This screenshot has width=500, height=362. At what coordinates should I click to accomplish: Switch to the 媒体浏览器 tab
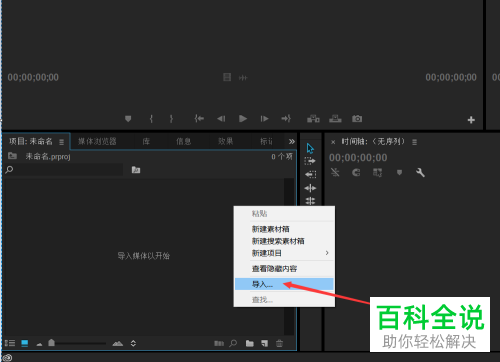click(x=97, y=141)
